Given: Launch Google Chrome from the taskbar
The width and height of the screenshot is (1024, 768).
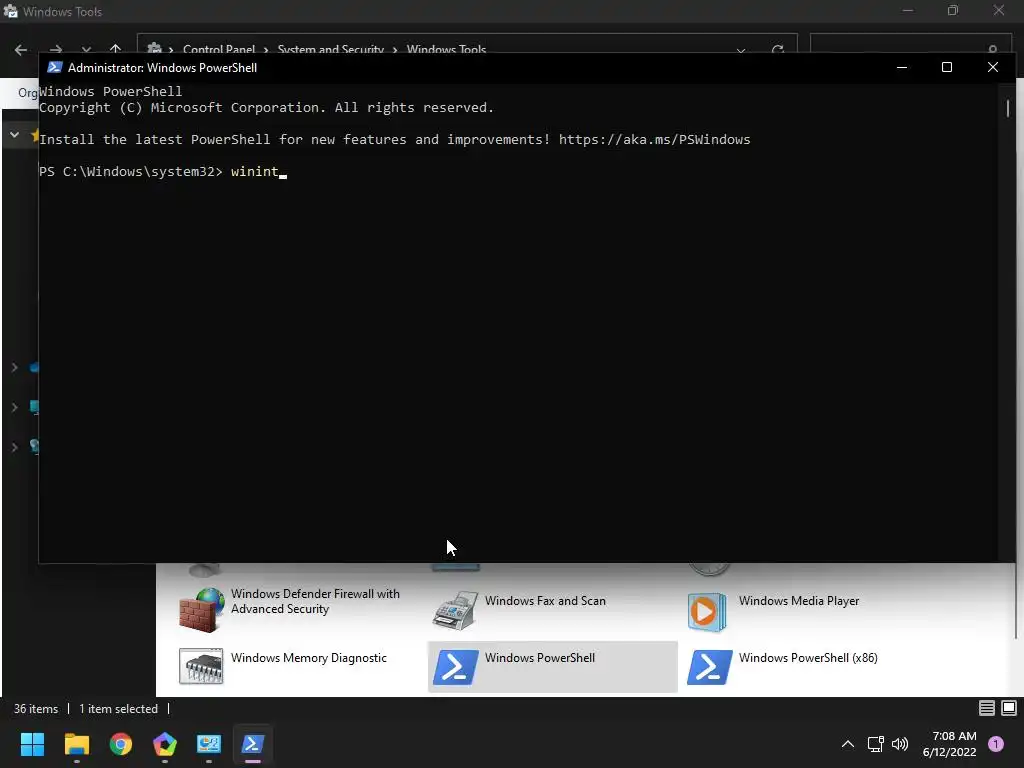Looking at the screenshot, I should click(x=121, y=744).
